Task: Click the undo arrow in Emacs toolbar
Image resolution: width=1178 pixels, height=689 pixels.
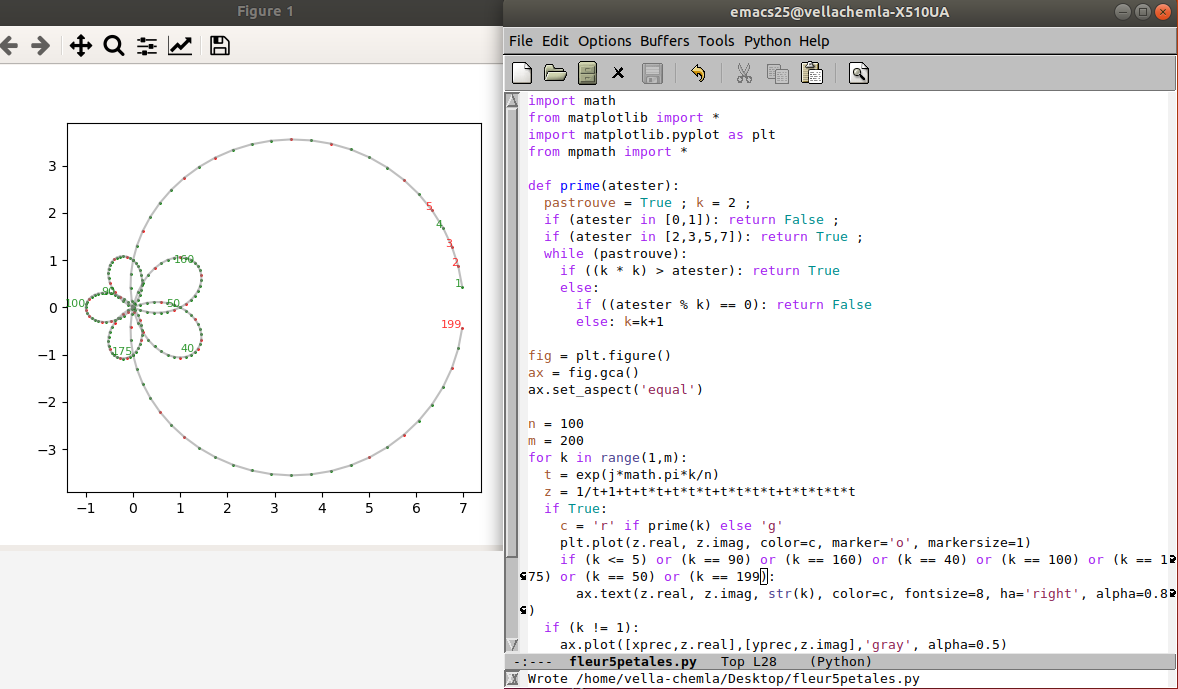Action: click(x=698, y=72)
